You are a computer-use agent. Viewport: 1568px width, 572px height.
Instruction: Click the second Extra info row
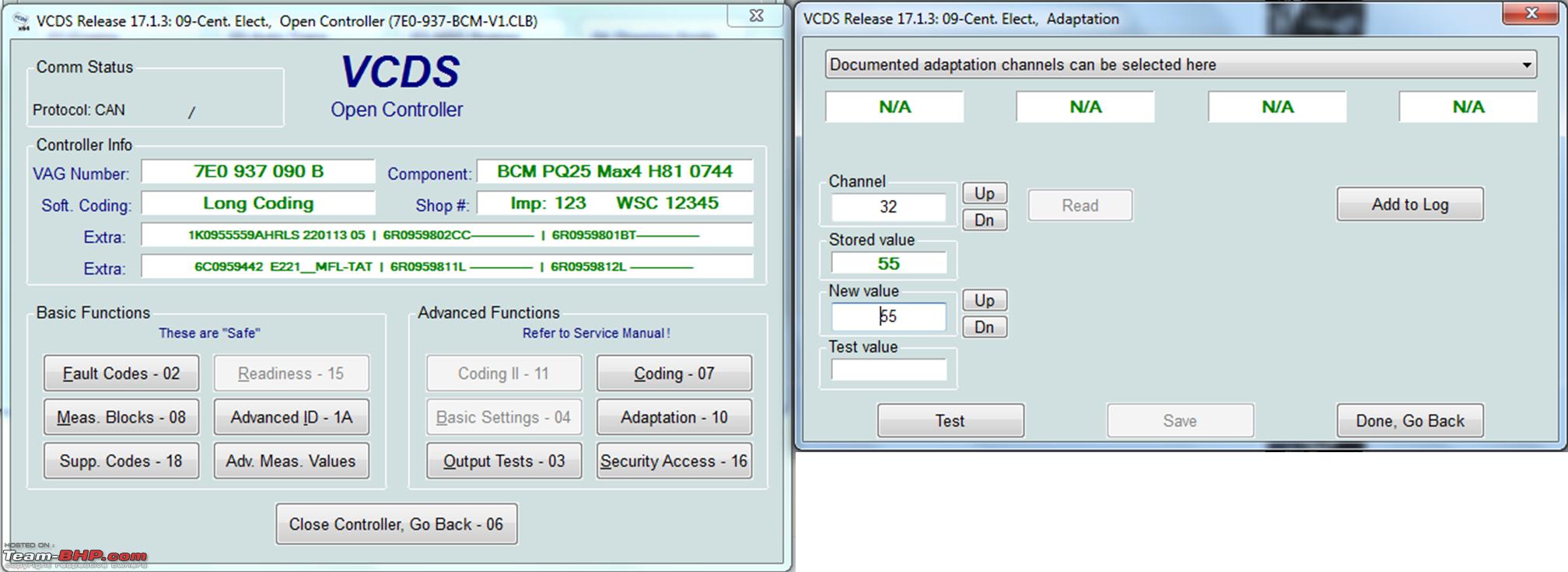[x=447, y=267]
